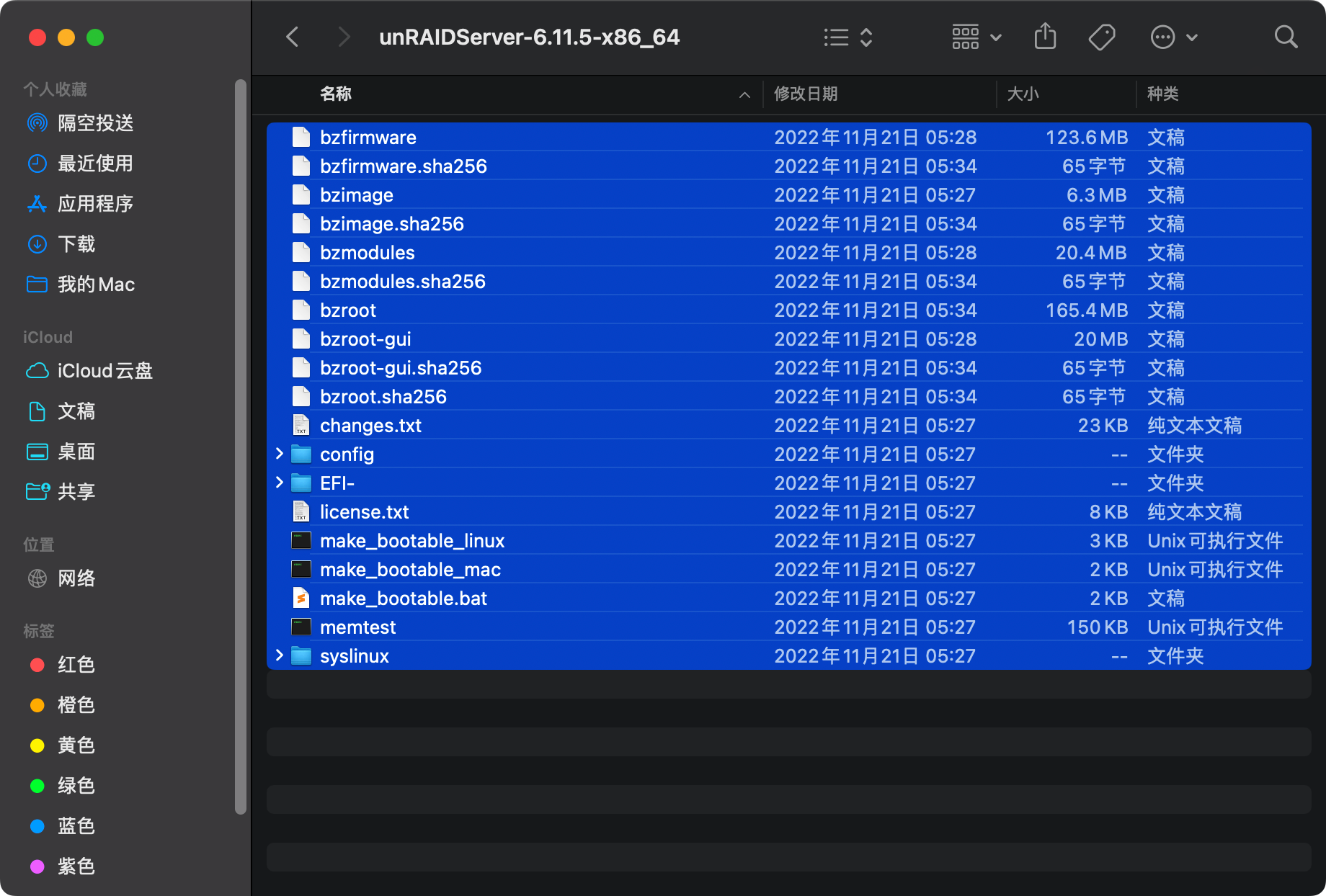Click the make_bootable_mac executable icon
Image resolution: width=1326 pixels, height=896 pixels.
[x=301, y=569]
